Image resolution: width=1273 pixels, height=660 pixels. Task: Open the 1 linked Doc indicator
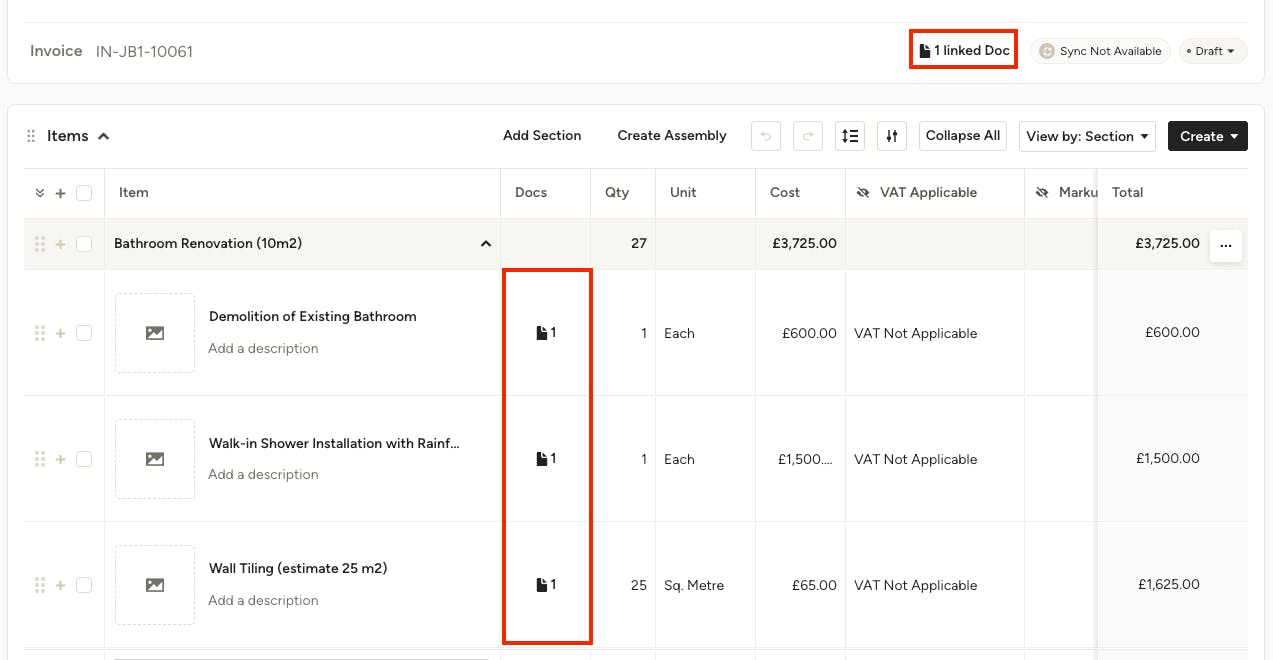tap(964, 50)
